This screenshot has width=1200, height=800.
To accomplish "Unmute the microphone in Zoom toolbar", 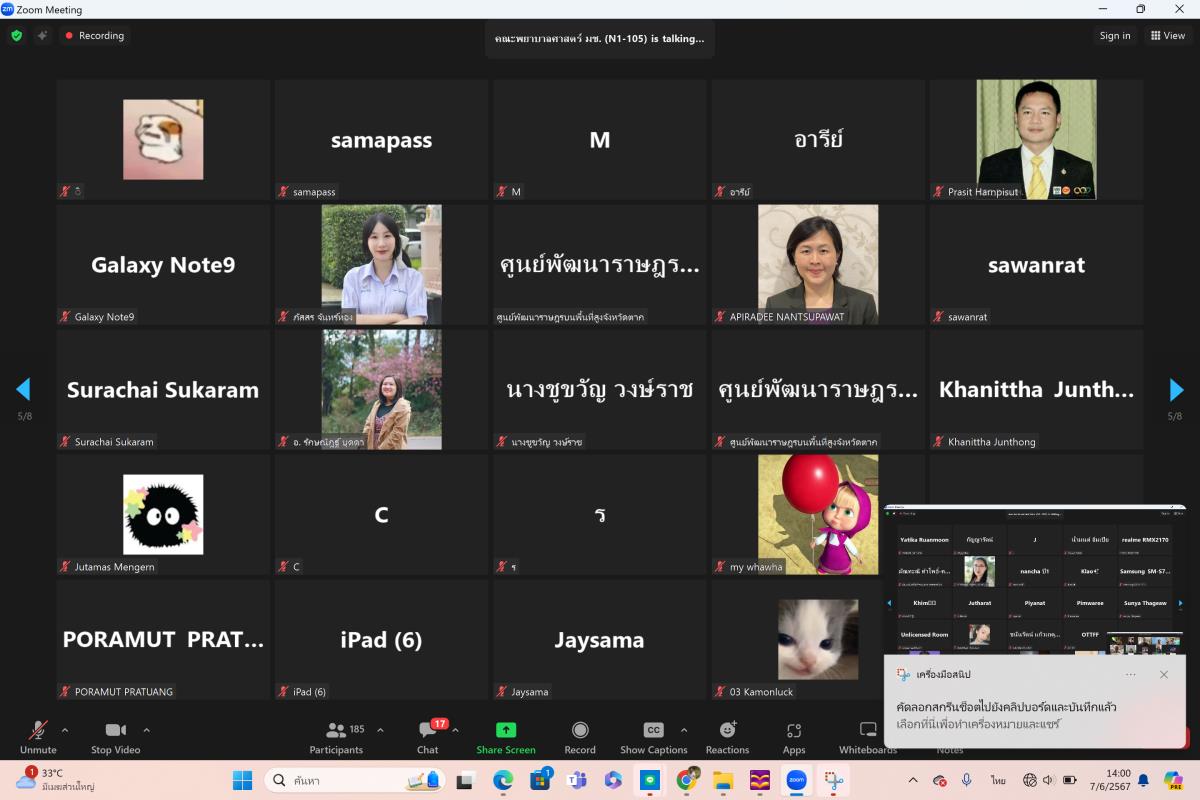I will point(38,736).
